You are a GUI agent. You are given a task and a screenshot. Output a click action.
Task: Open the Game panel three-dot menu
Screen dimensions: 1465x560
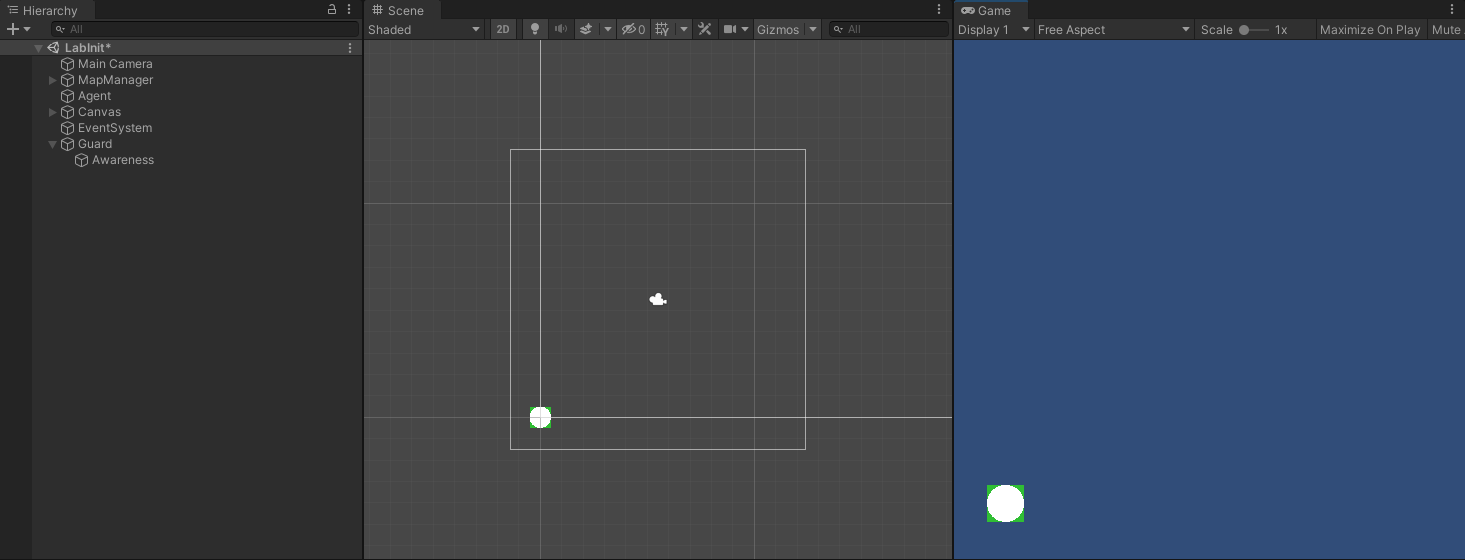[1453, 9]
